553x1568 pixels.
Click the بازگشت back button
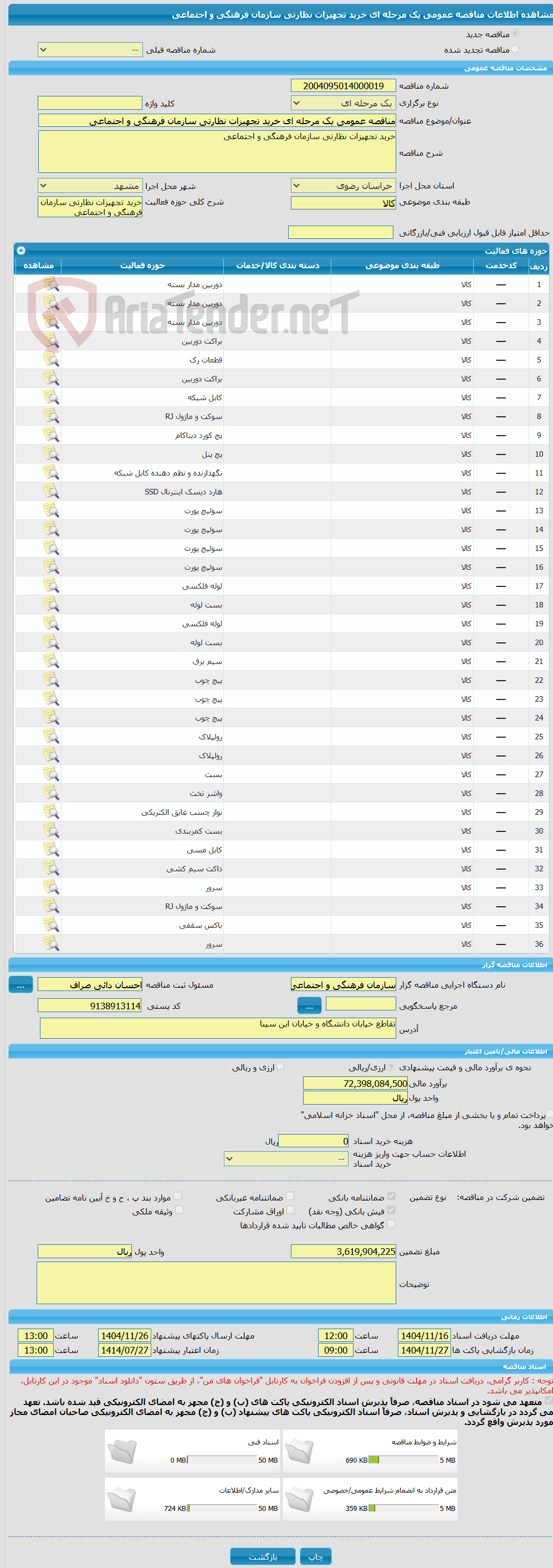point(263,1556)
